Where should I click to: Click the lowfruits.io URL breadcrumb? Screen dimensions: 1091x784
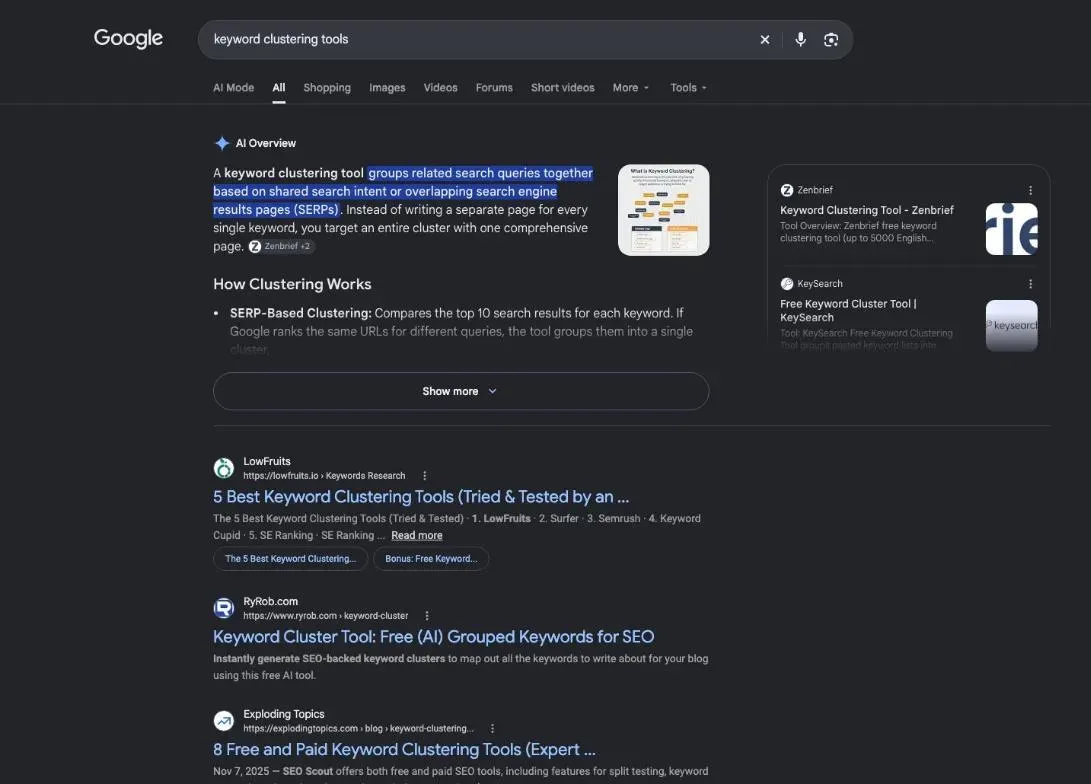(x=324, y=476)
